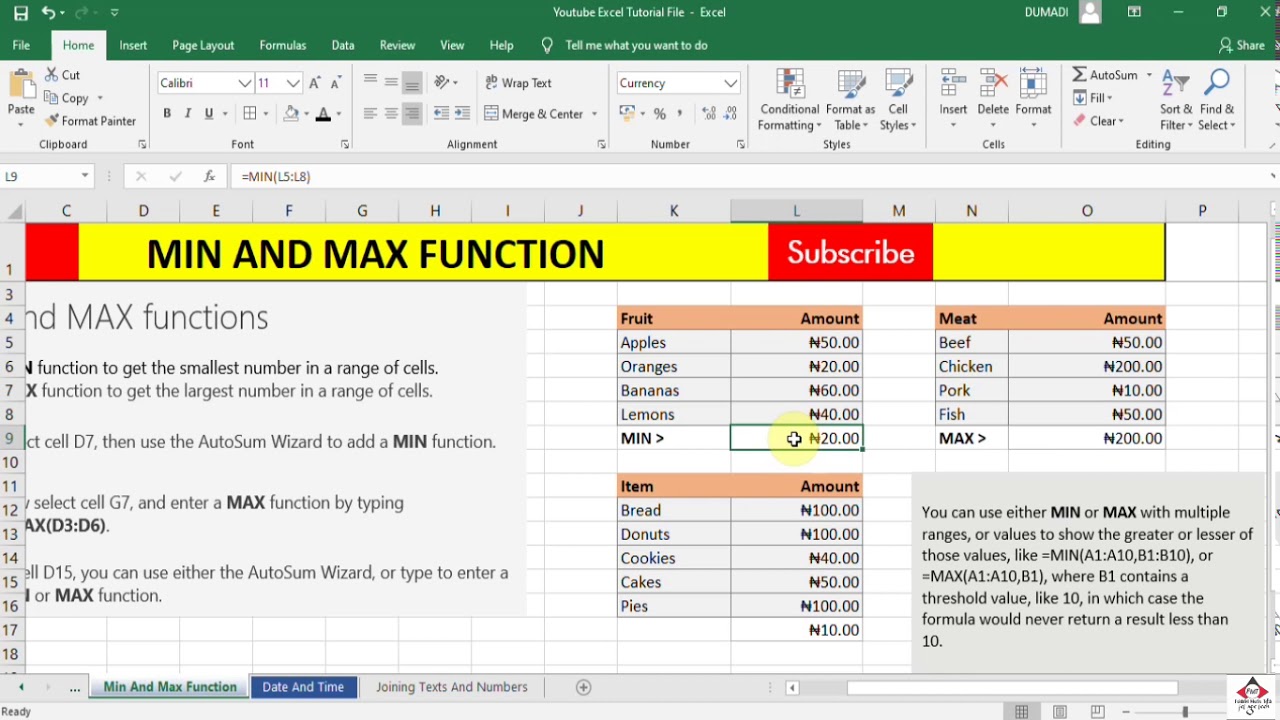The height and width of the screenshot is (720, 1280).
Task: Open the Formulas ribbon tab
Action: [283, 45]
